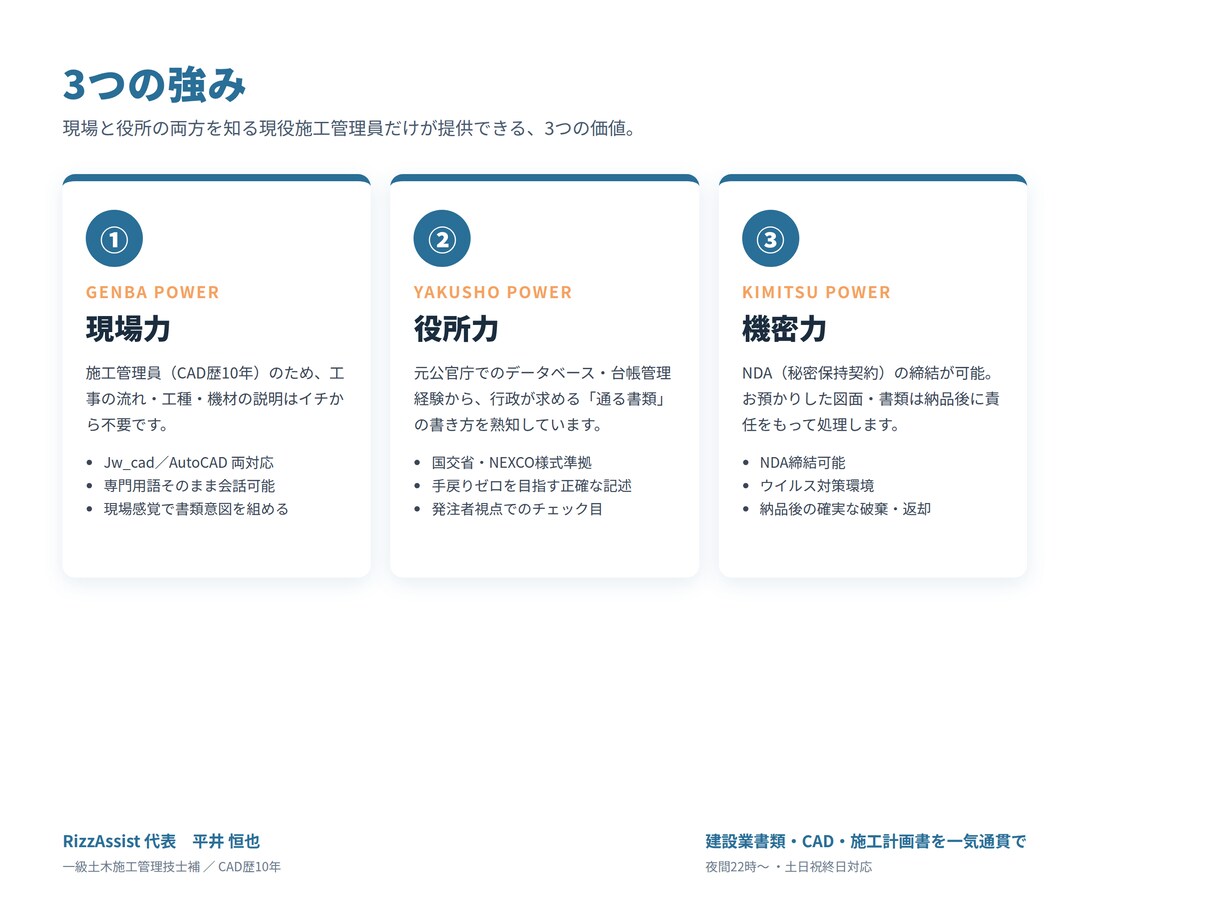Click the subtitle beginning 現場と役所の両方を知る
The height and width of the screenshot is (907, 1220).
(x=349, y=129)
